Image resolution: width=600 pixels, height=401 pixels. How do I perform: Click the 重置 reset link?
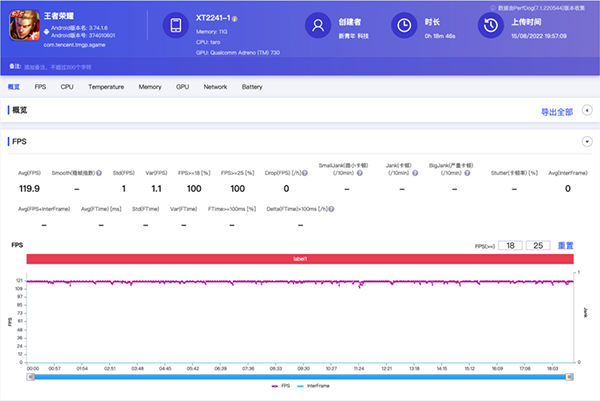(x=565, y=245)
